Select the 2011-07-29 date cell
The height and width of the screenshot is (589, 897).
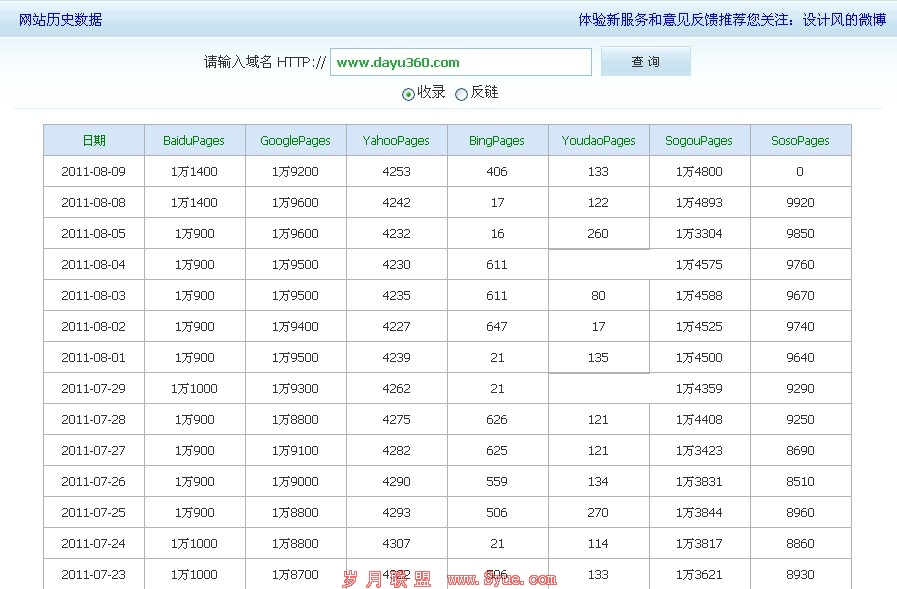(x=94, y=389)
